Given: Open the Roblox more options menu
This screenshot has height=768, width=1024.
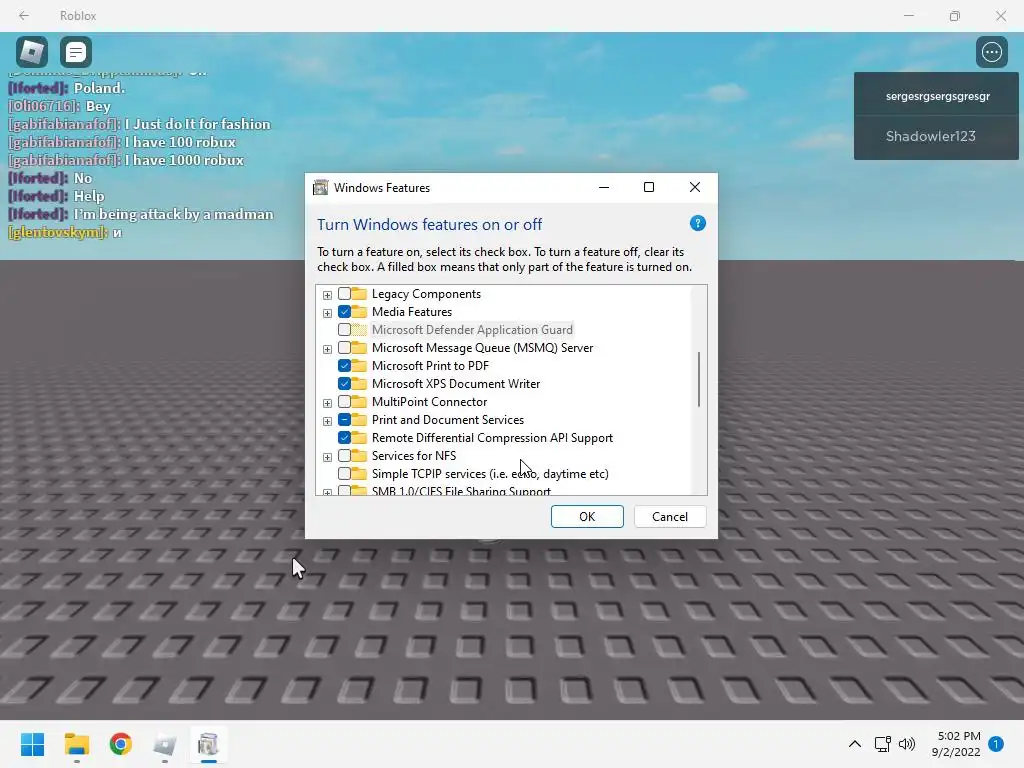Looking at the screenshot, I should [991, 52].
